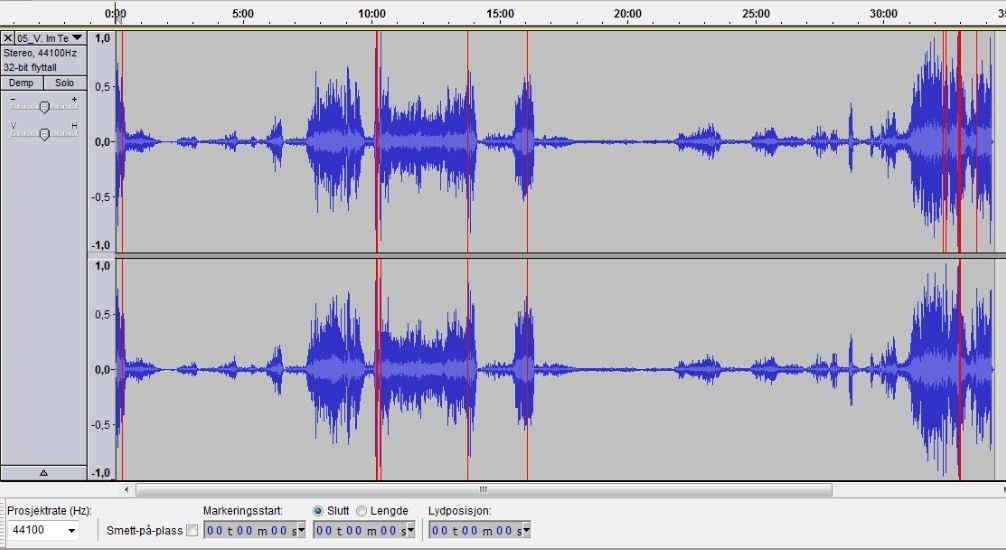Image resolution: width=1006 pixels, height=550 pixels.
Task: Click the 30:00 mark on timeline ruler
Action: point(884,13)
